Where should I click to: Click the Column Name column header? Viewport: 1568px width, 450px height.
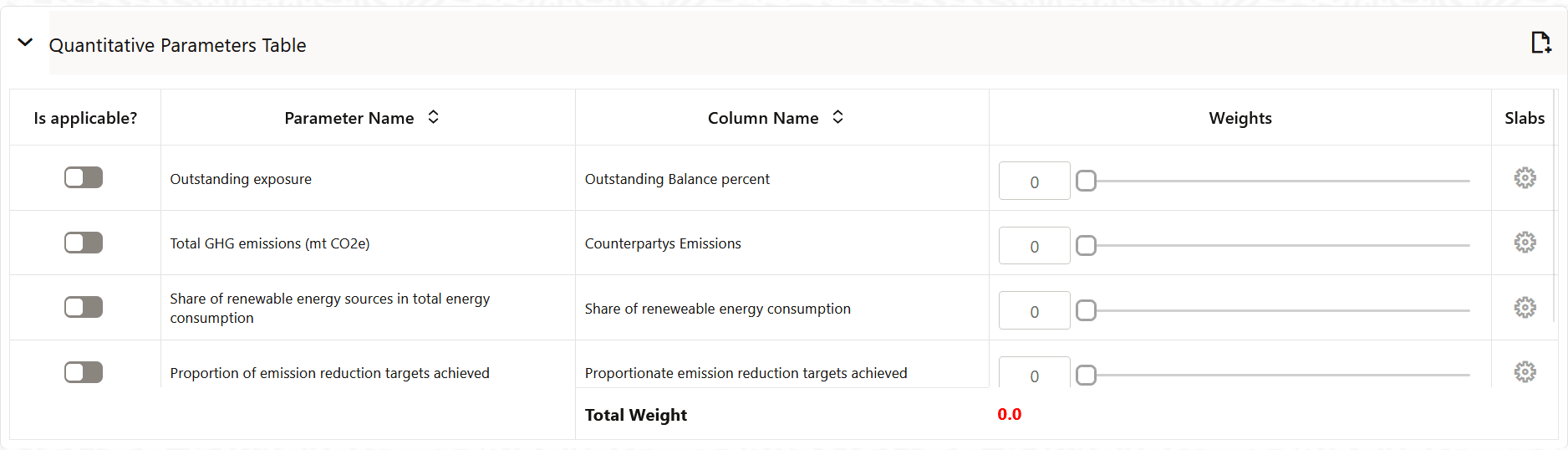[x=762, y=119]
